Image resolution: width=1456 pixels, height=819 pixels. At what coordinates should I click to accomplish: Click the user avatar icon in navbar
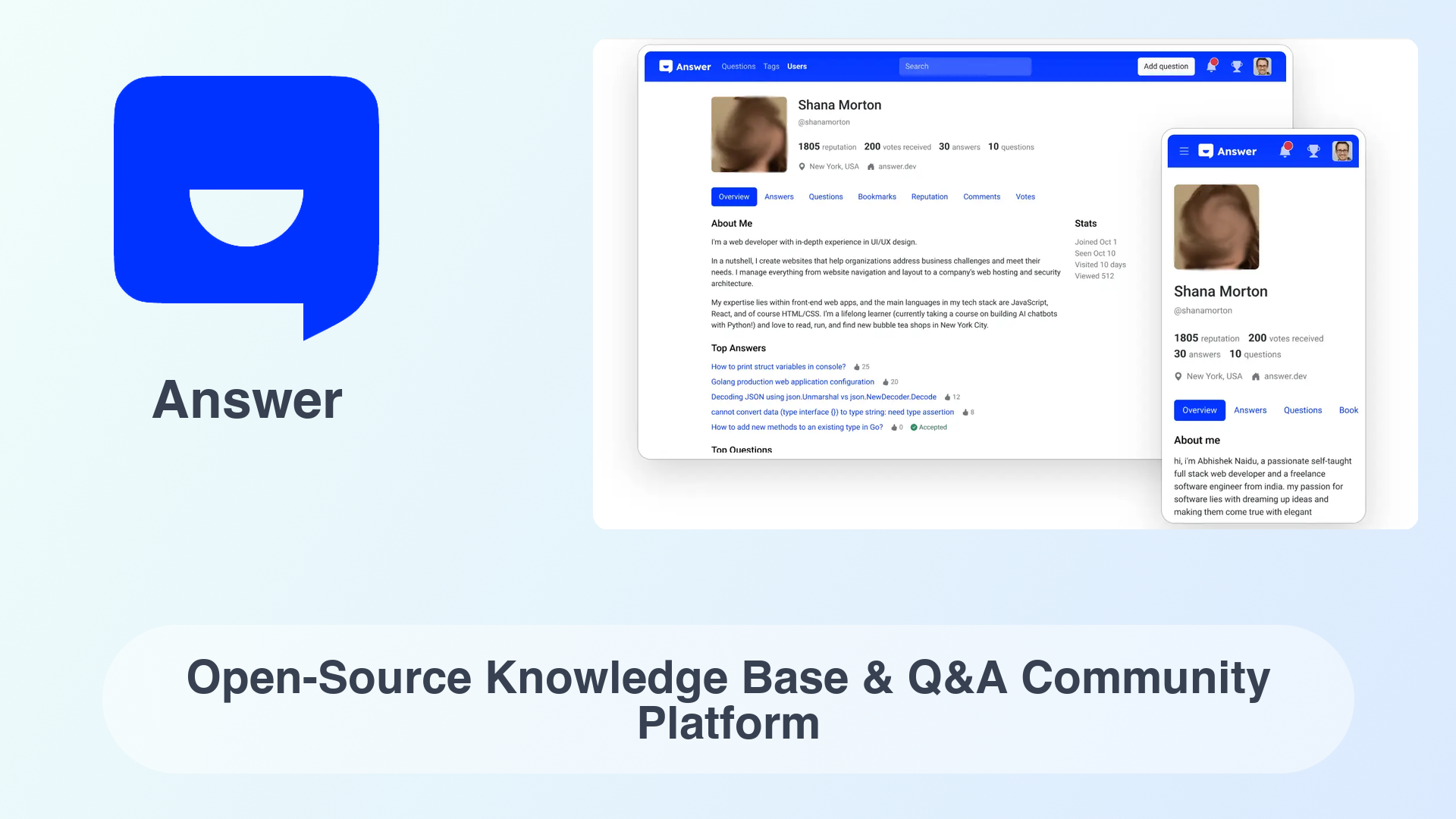[x=1264, y=66]
